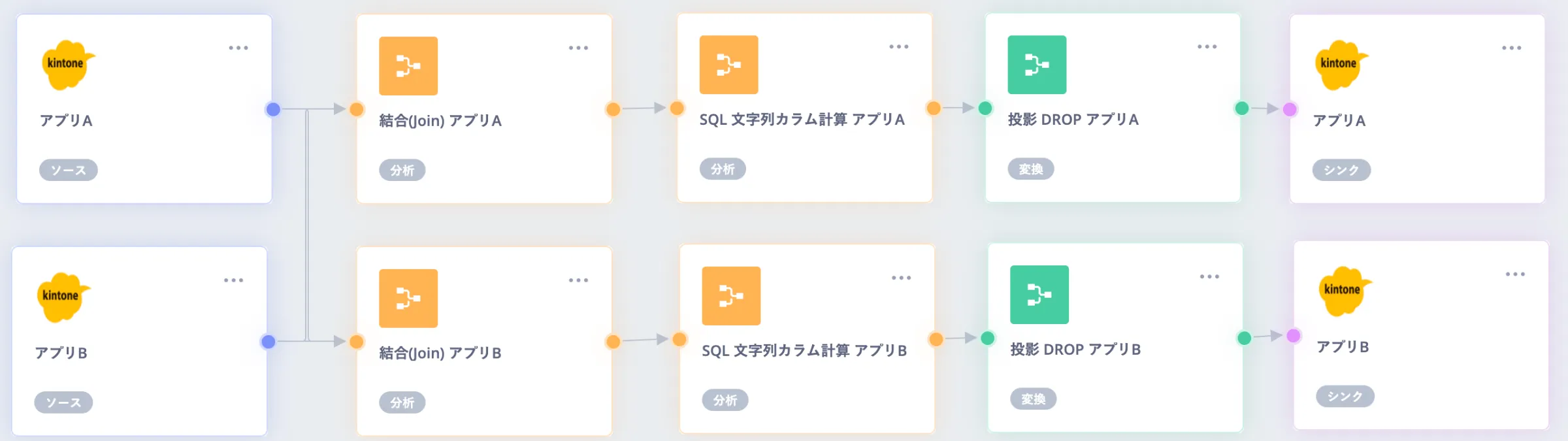Click the orange icon on 結合(Join) アプリA
The height and width of the screenshot is (441, 1568).
(408, 66)
